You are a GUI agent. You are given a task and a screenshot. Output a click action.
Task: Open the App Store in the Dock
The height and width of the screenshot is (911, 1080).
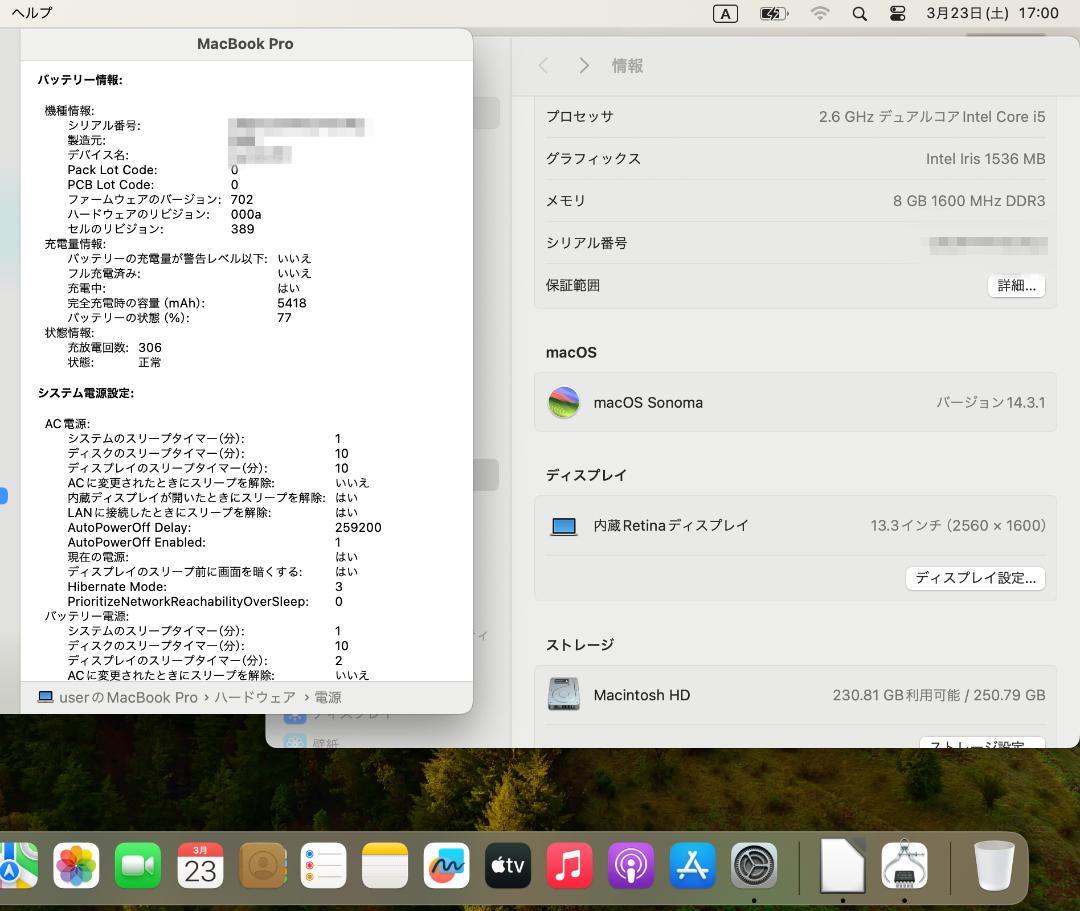(x=692, y=866)
